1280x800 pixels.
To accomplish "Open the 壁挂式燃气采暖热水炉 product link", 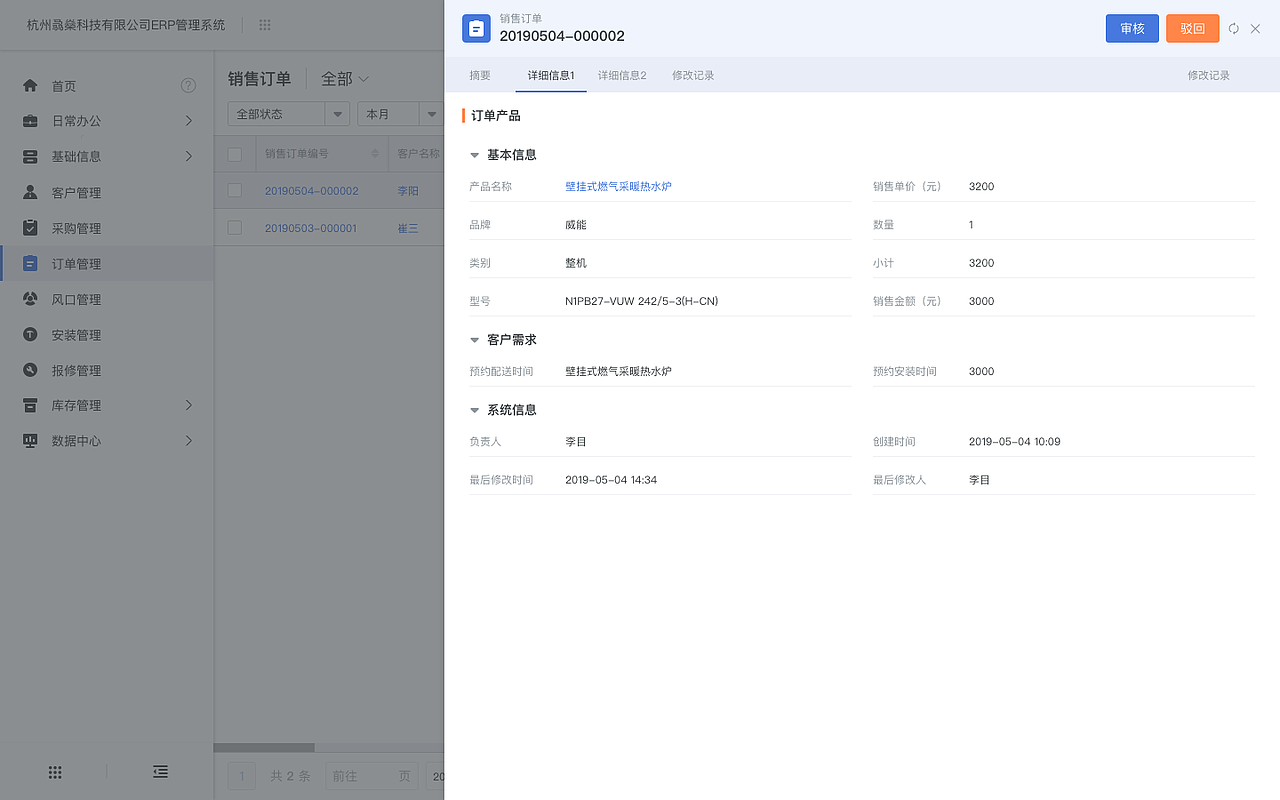I will point(617,186).
